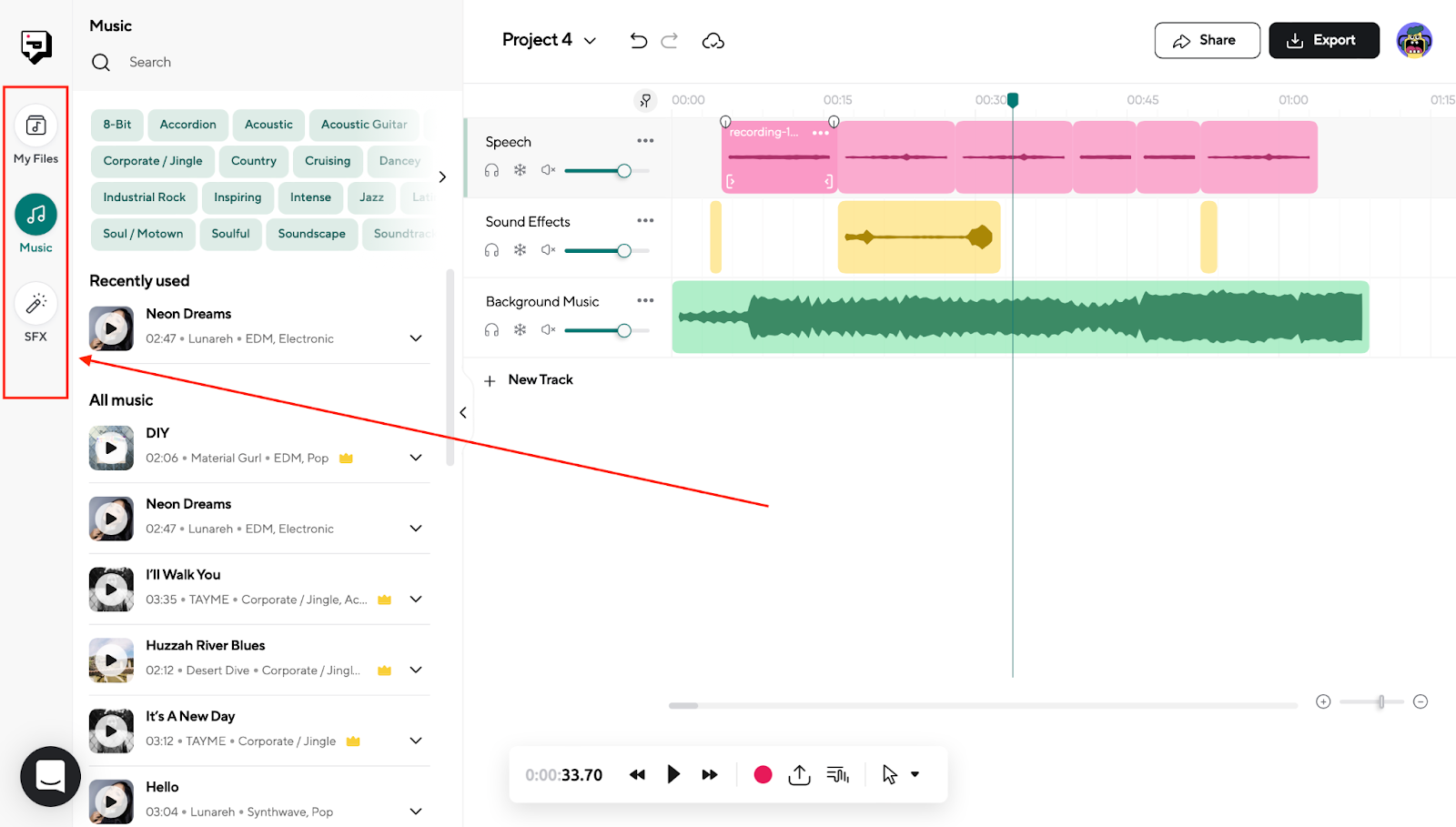
Task: Expand It's A New Day details
Action: coord(416,741)
